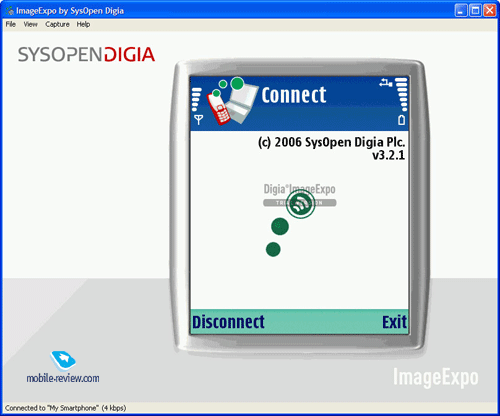The height and width of the screenshot is (416, 500).
Task: Click the SysOpen Digia logo
Action: click(x=86, y=55)
